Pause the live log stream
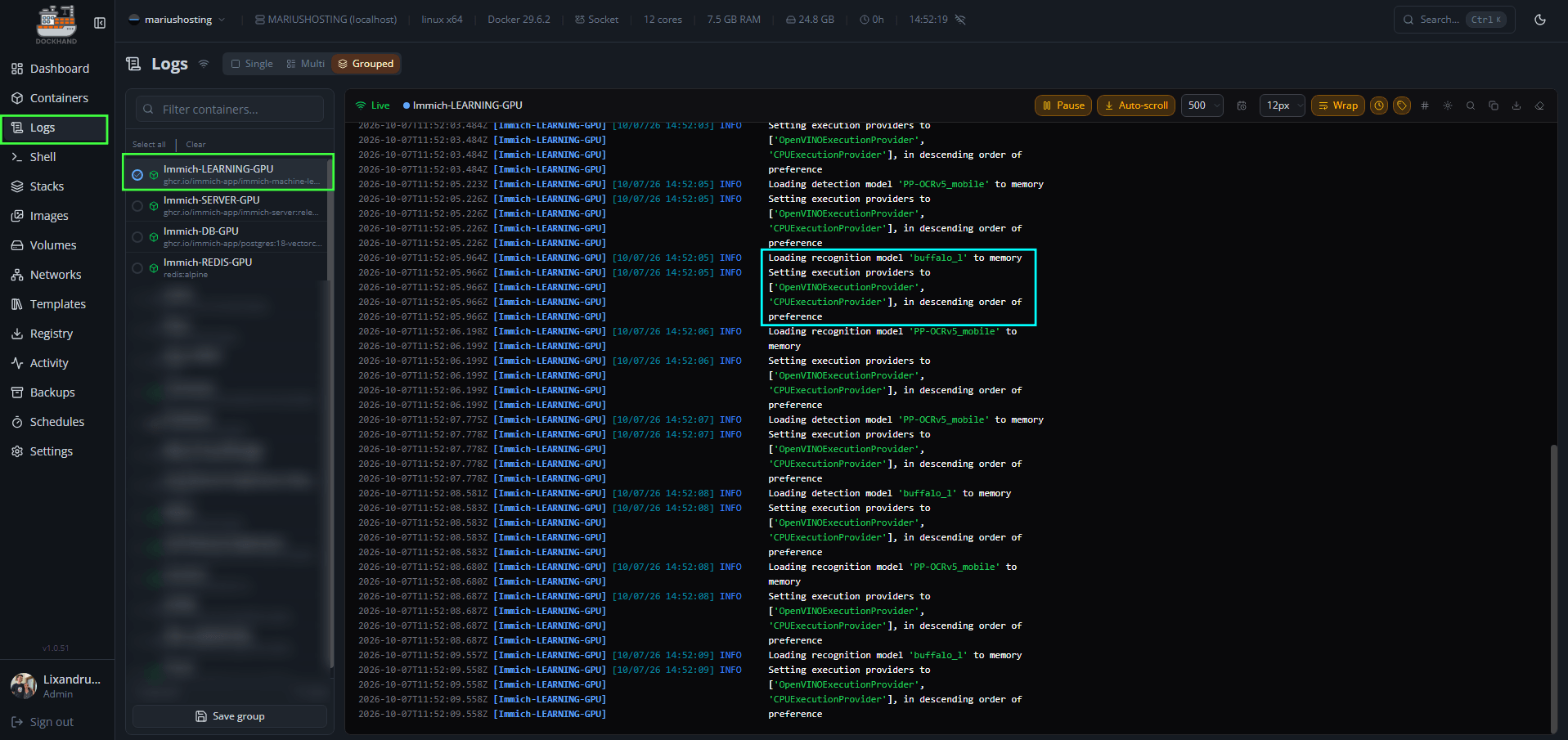 pyautogui.click(x=1063, y=105)
